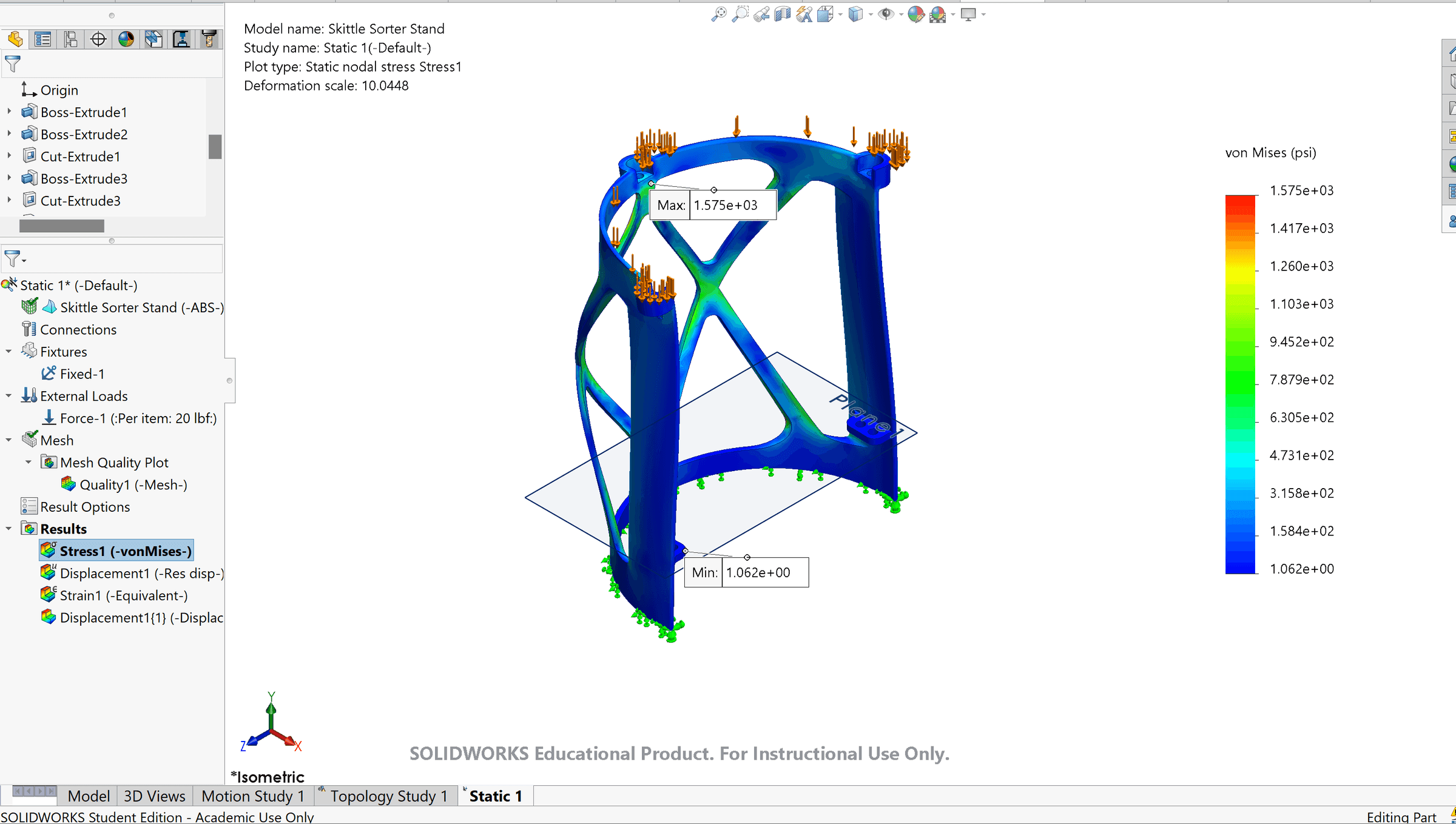Click the Strain1 result plot icon
1456x824 pixels.
click(x=49, y=595)
